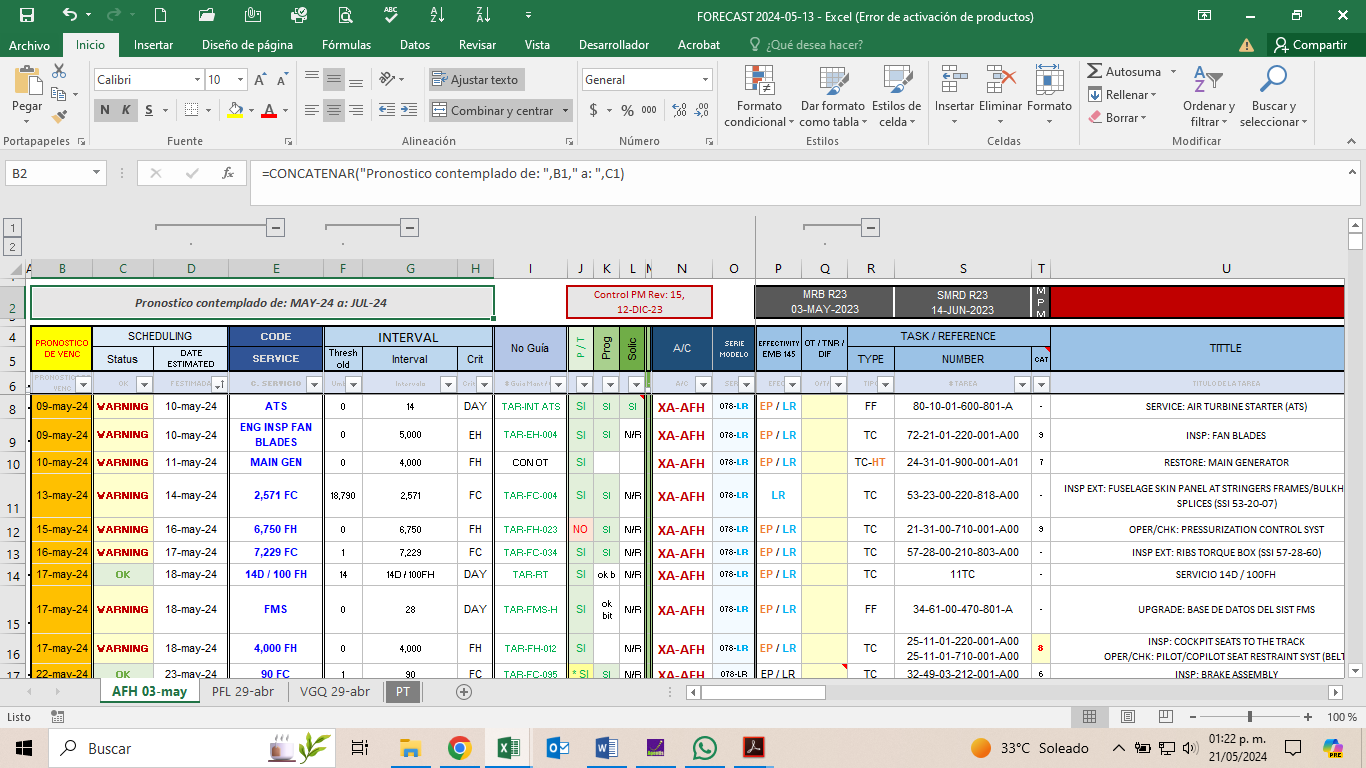
Task: Switch to the VGQ 29-abr sheet tab
Action: (x=335, y=691)
